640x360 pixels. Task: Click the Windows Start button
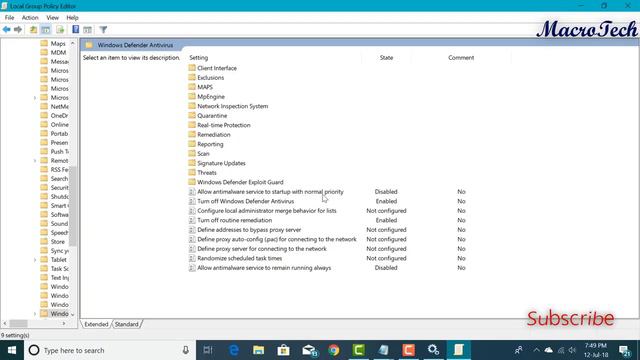click(12, 350)
